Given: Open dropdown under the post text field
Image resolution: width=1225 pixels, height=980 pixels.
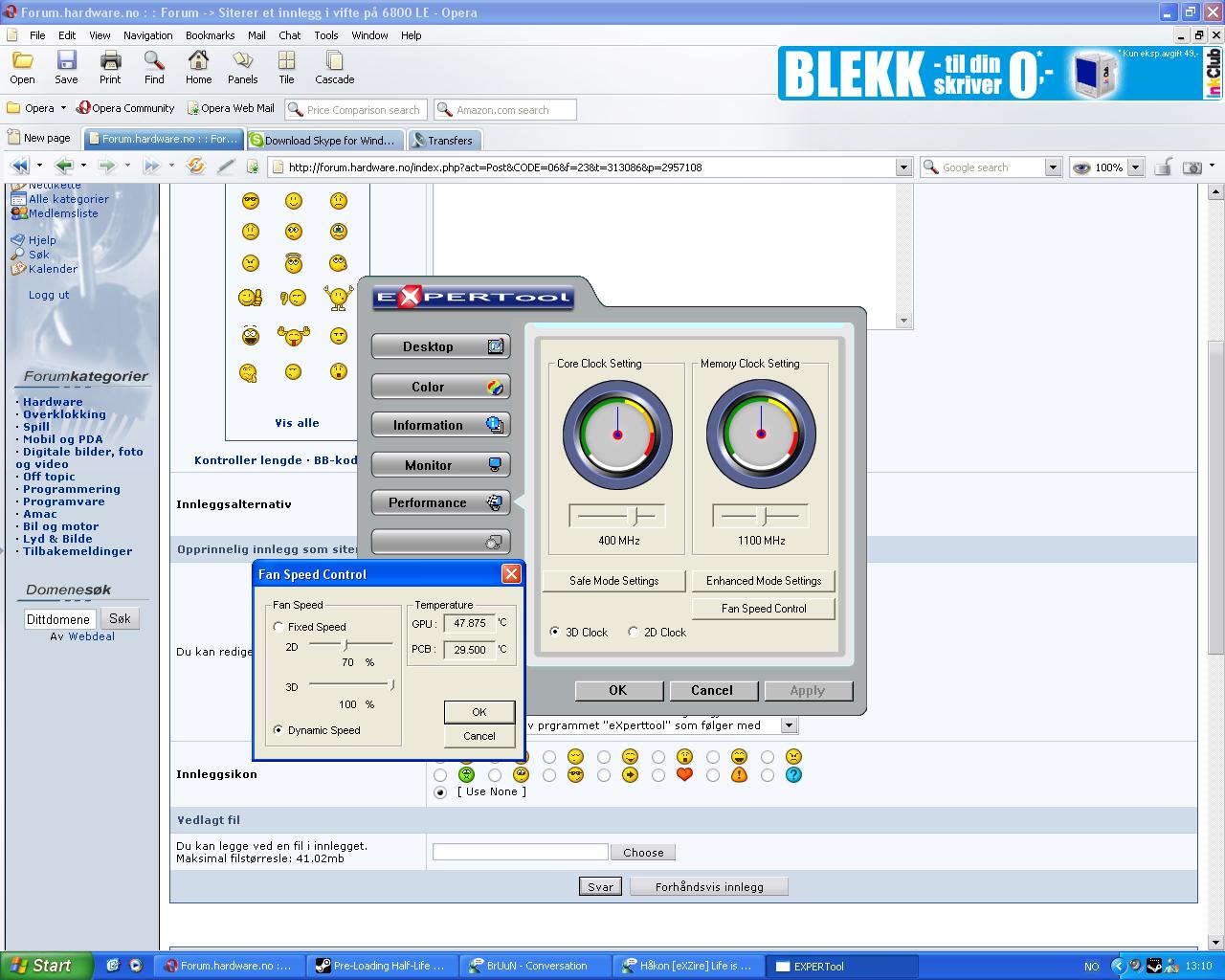Looking at the screenshot, I should [x=790, y=725].
